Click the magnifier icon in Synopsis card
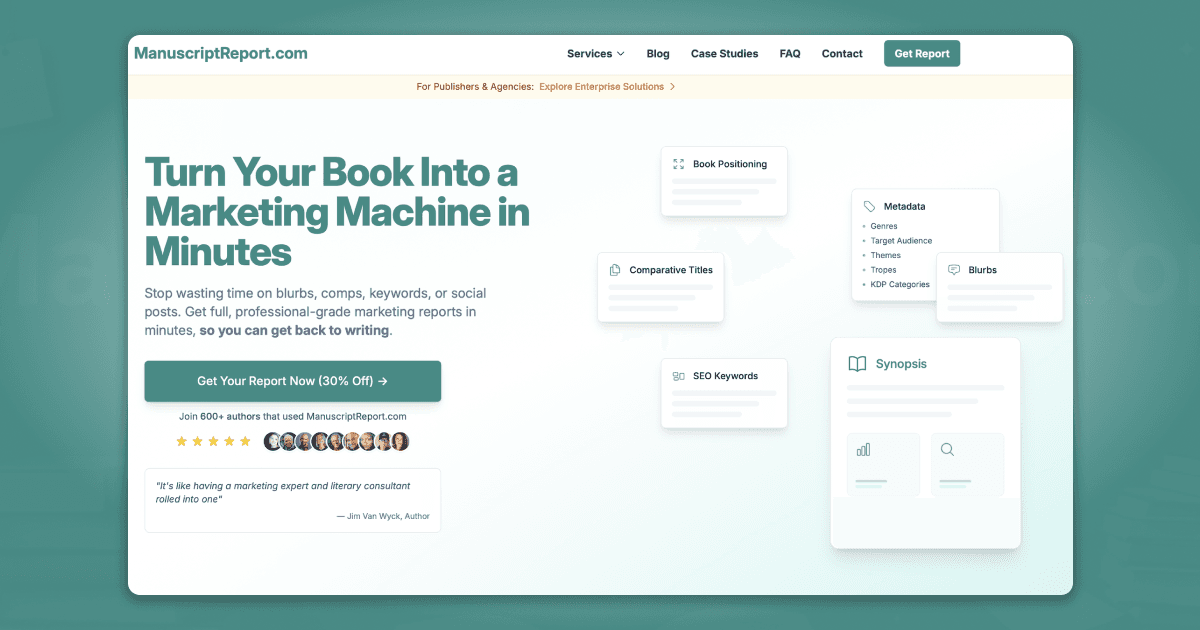The height and width of the screenshot is (630, 1200). pyautogui.click(x=947, y=450)
